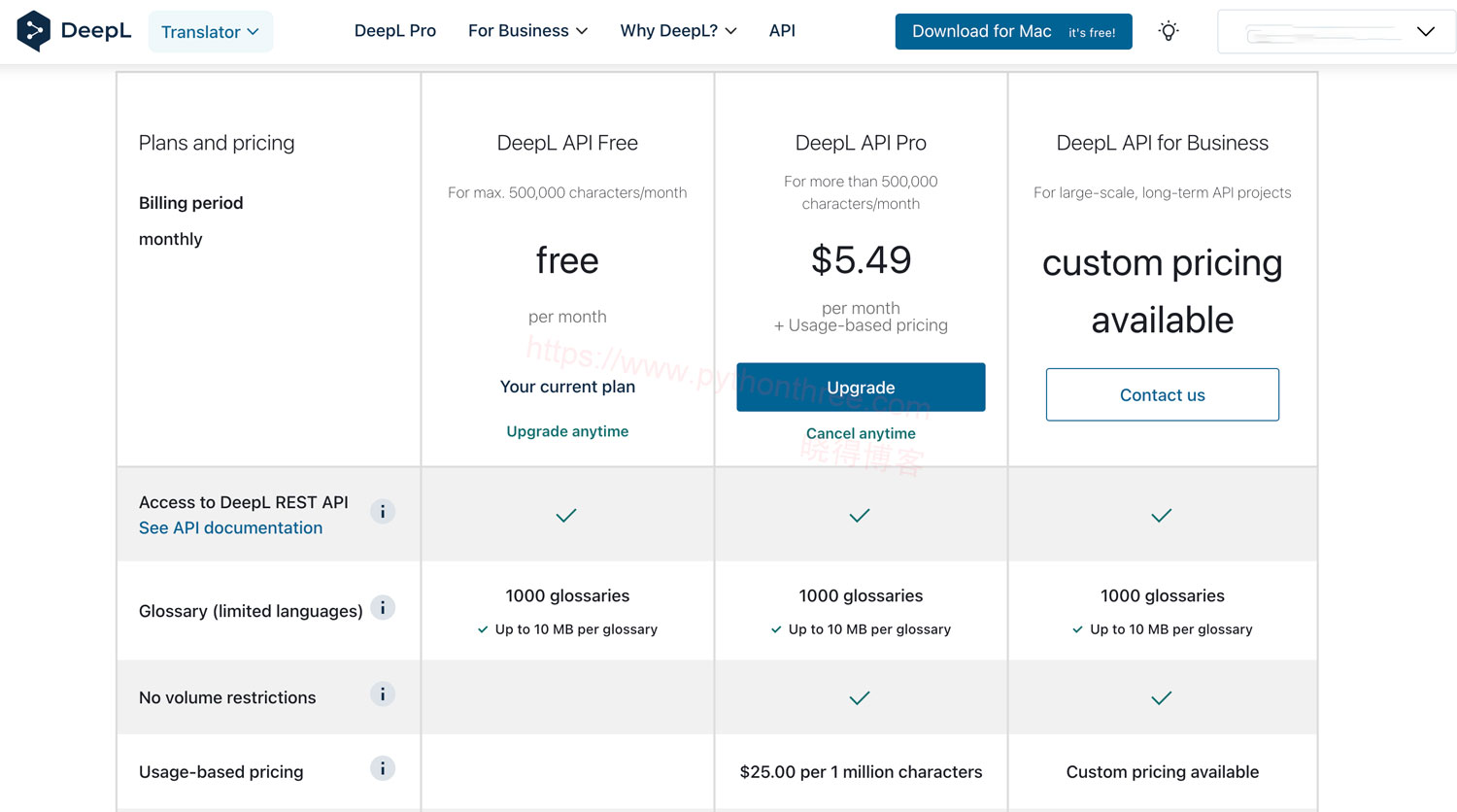Go to DeepL Pro in navigation
The width and height of the screenshot is (1457, 812).
(x=394, y=31)
